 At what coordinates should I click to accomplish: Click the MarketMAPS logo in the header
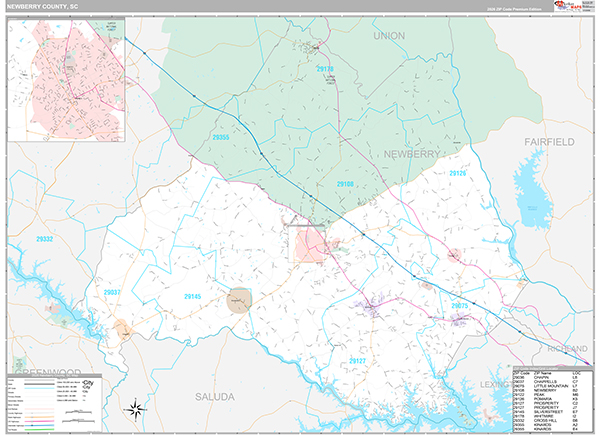pyautogui.click(x=568, y=6)
